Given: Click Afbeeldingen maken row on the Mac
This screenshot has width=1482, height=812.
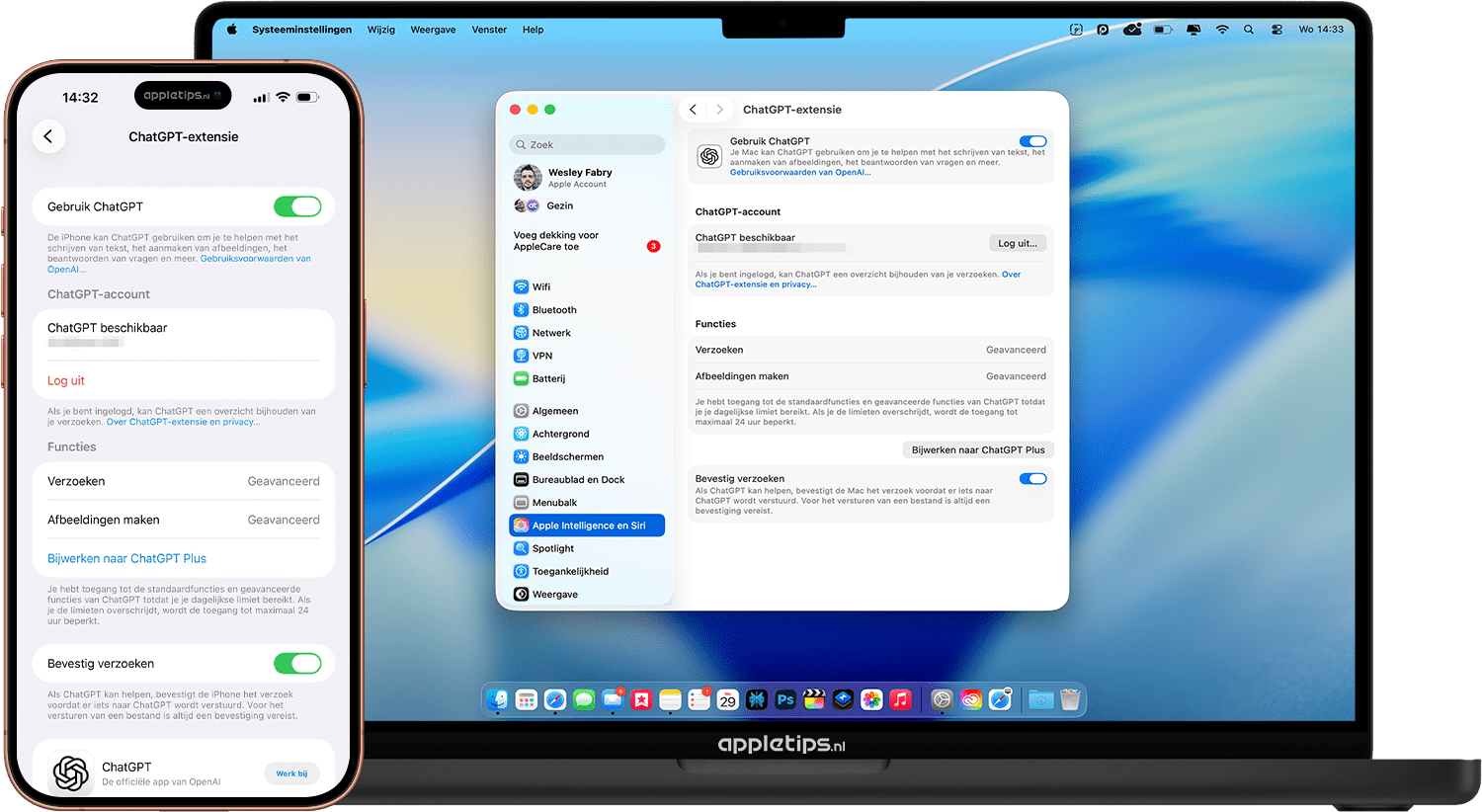Looking at the screenshot, I should coord(870,376).
